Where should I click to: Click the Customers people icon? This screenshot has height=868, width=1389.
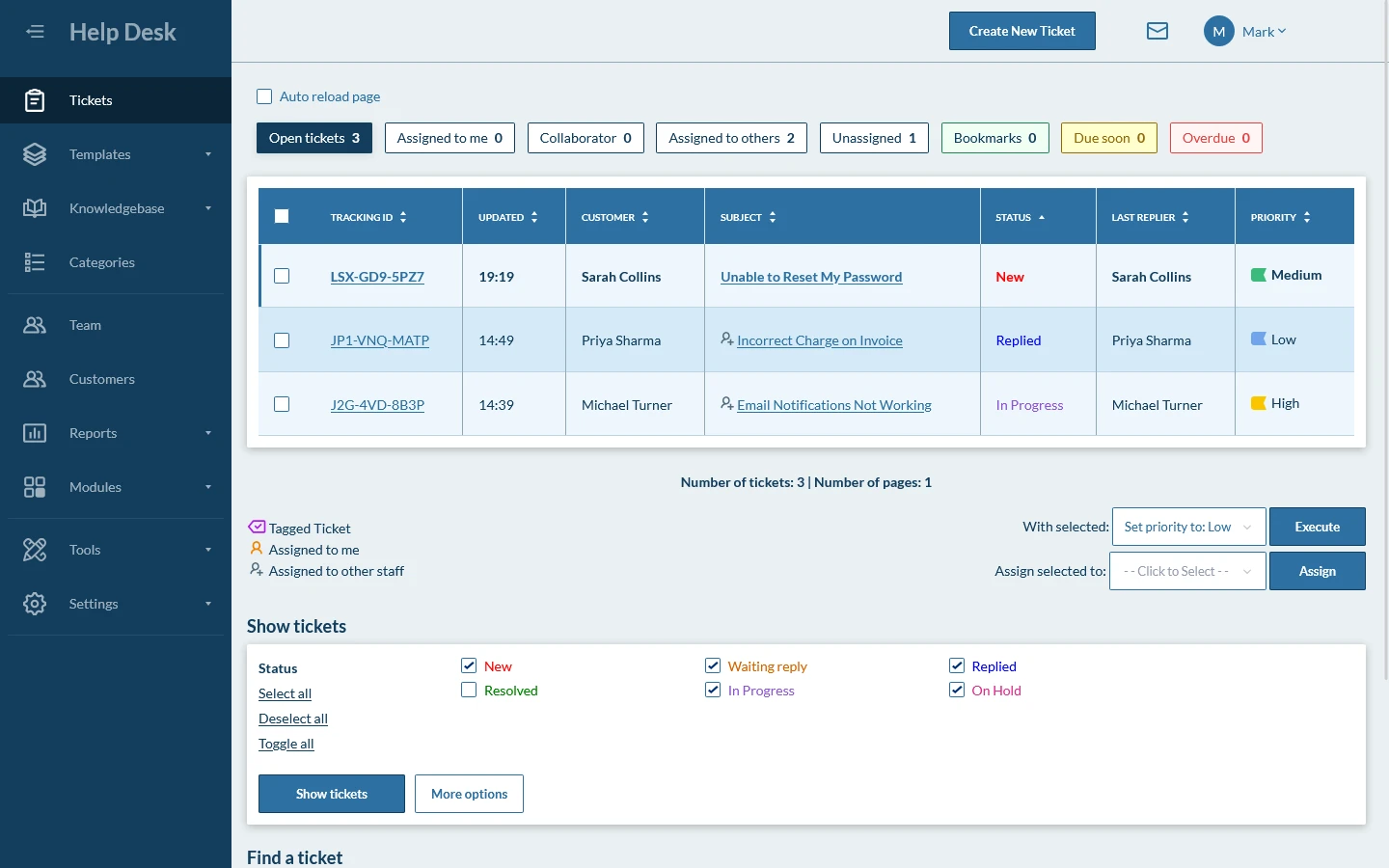click(35, 379)
